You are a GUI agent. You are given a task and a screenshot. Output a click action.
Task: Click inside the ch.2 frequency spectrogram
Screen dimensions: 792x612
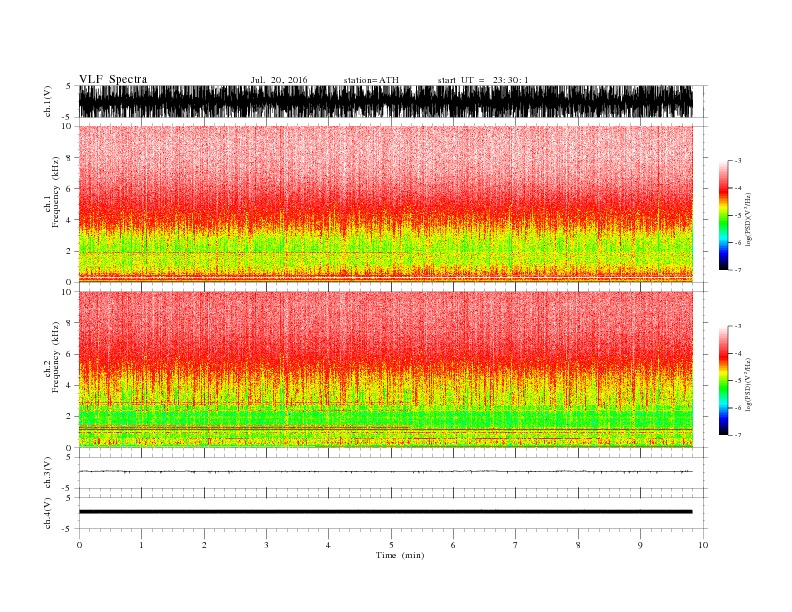[386, 369]
